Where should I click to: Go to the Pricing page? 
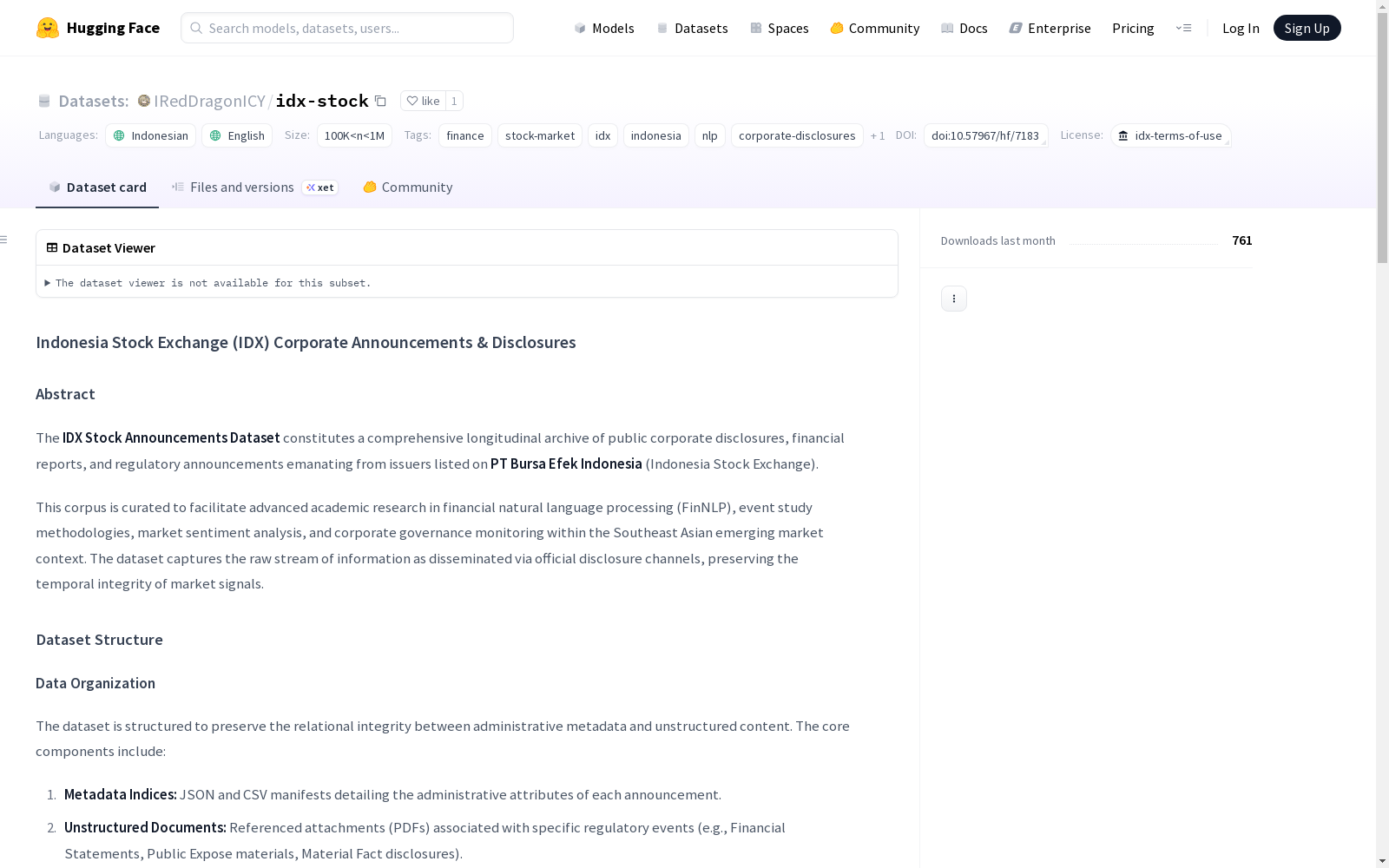click(1133, 28)
